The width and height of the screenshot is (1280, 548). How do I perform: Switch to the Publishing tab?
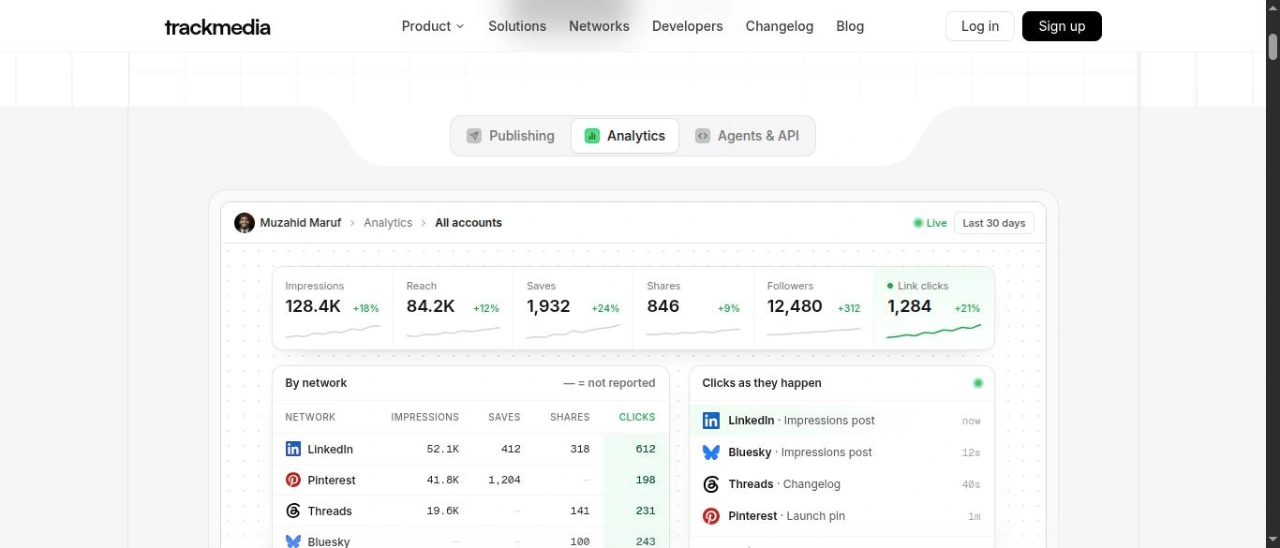coord(510,136)
